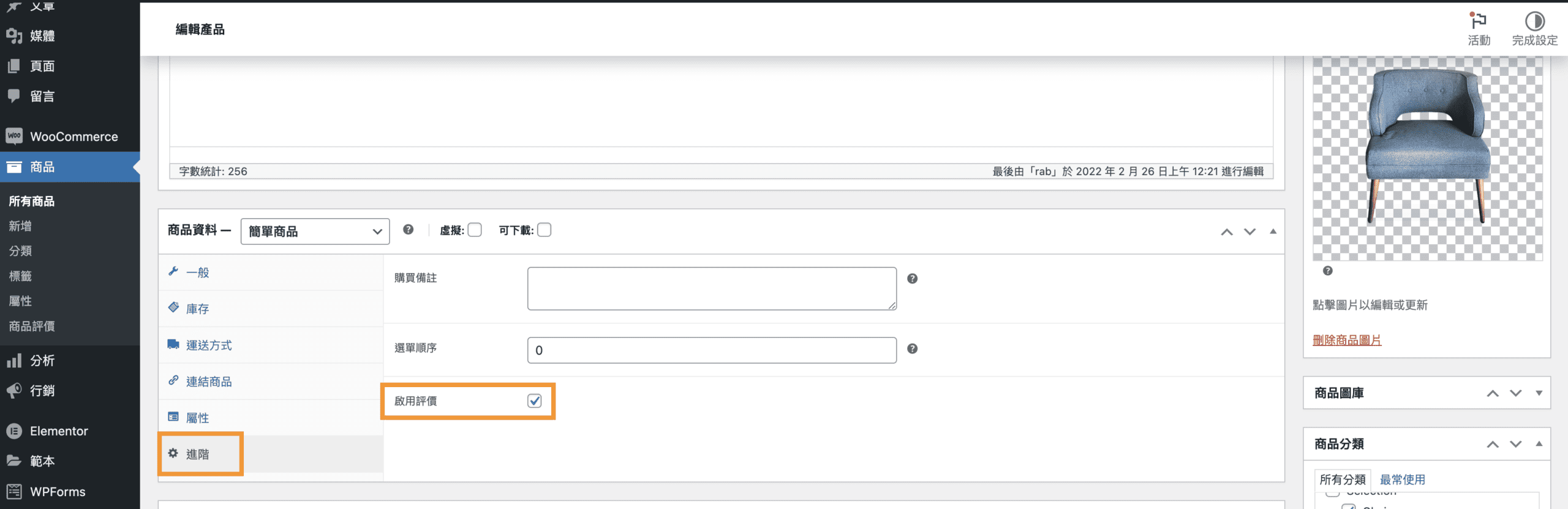Click the Activity flag icon
This screenshot has width=1568, height=509.
[1479, 22]
